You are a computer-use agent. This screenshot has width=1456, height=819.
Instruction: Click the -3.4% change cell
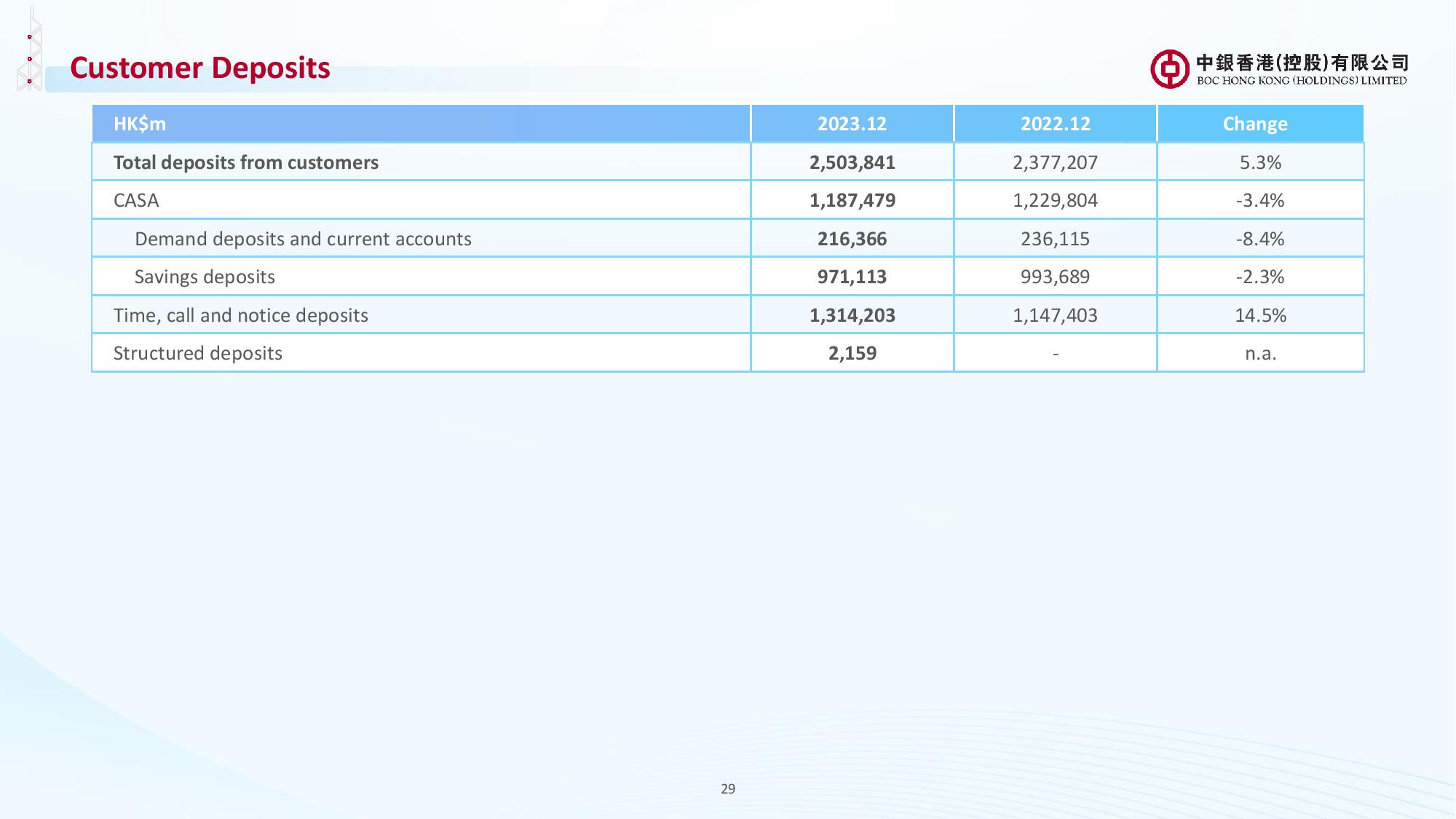[x=1260, y=200]
